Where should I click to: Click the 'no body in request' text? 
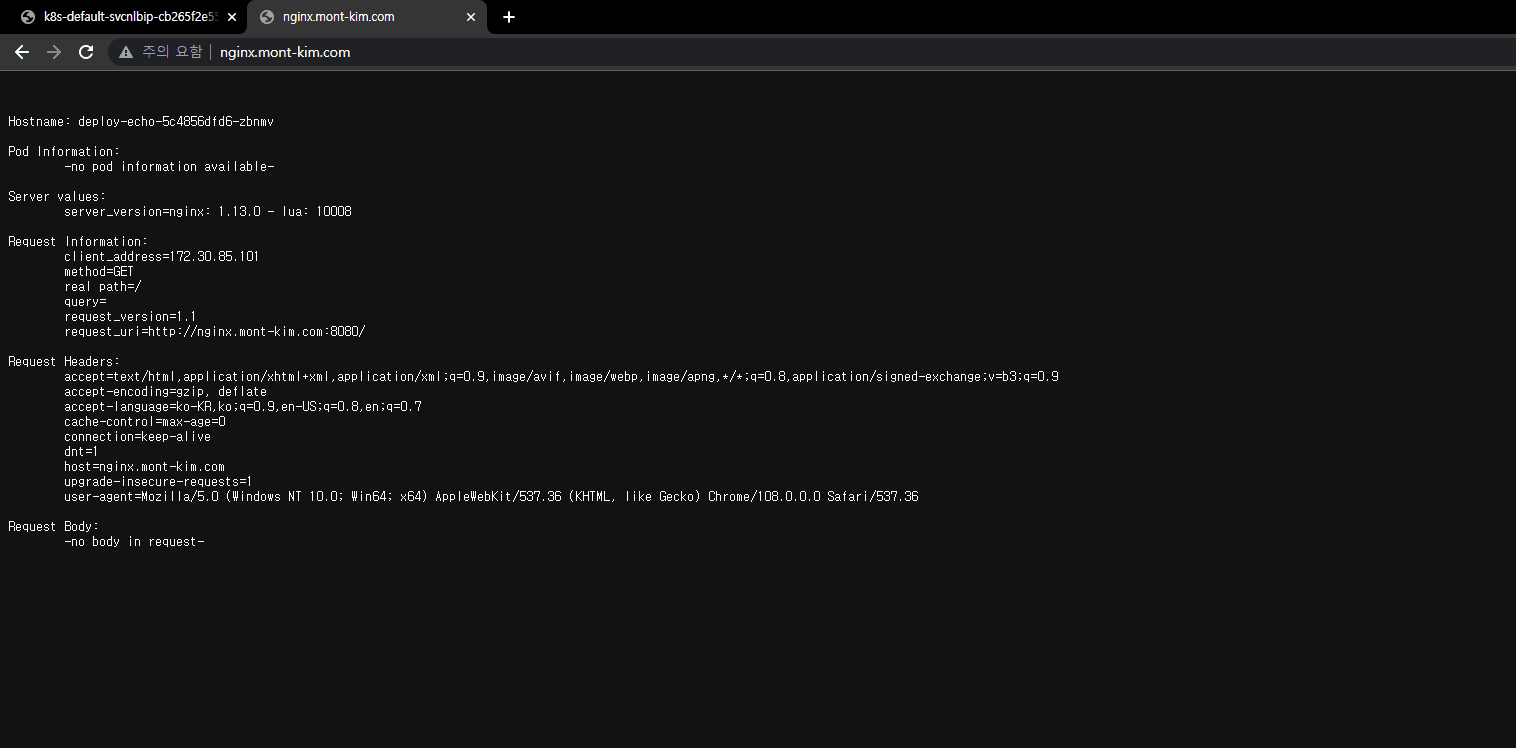[134, 542]
